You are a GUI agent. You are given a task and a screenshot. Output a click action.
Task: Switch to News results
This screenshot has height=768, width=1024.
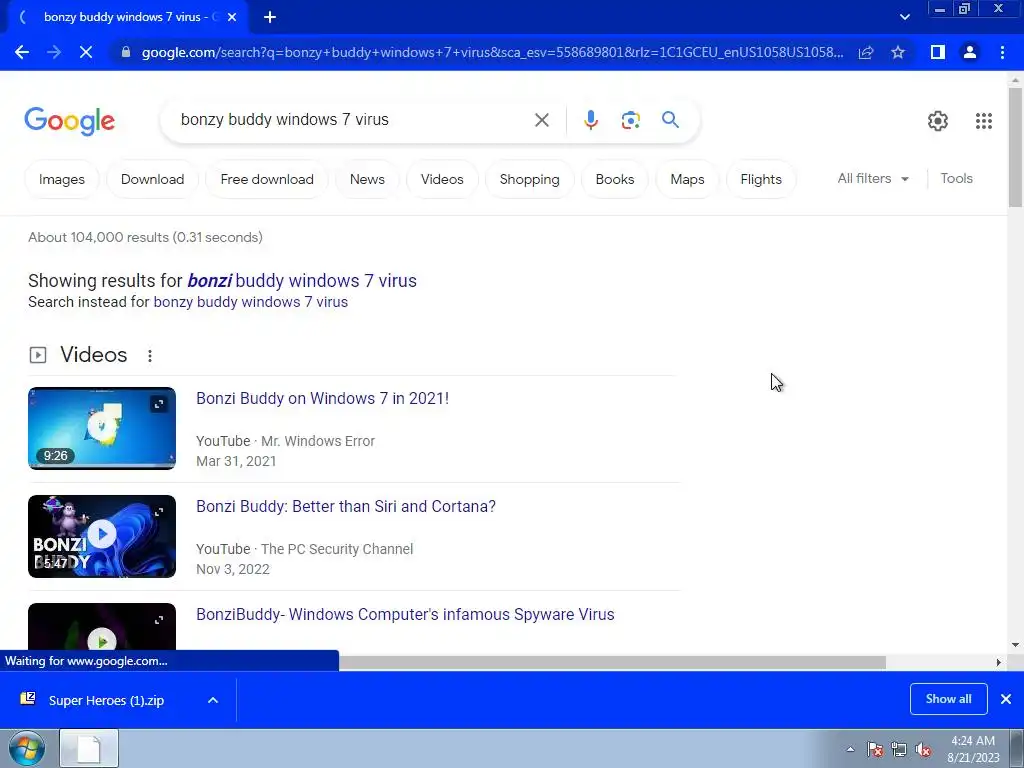[367, 179]
